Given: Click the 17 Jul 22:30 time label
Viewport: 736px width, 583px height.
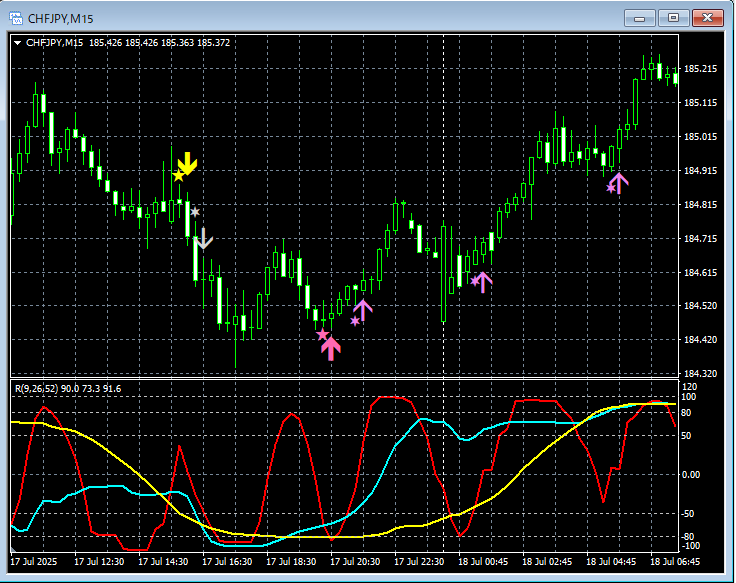Looking at the screenshot, I should coord(419,561).
